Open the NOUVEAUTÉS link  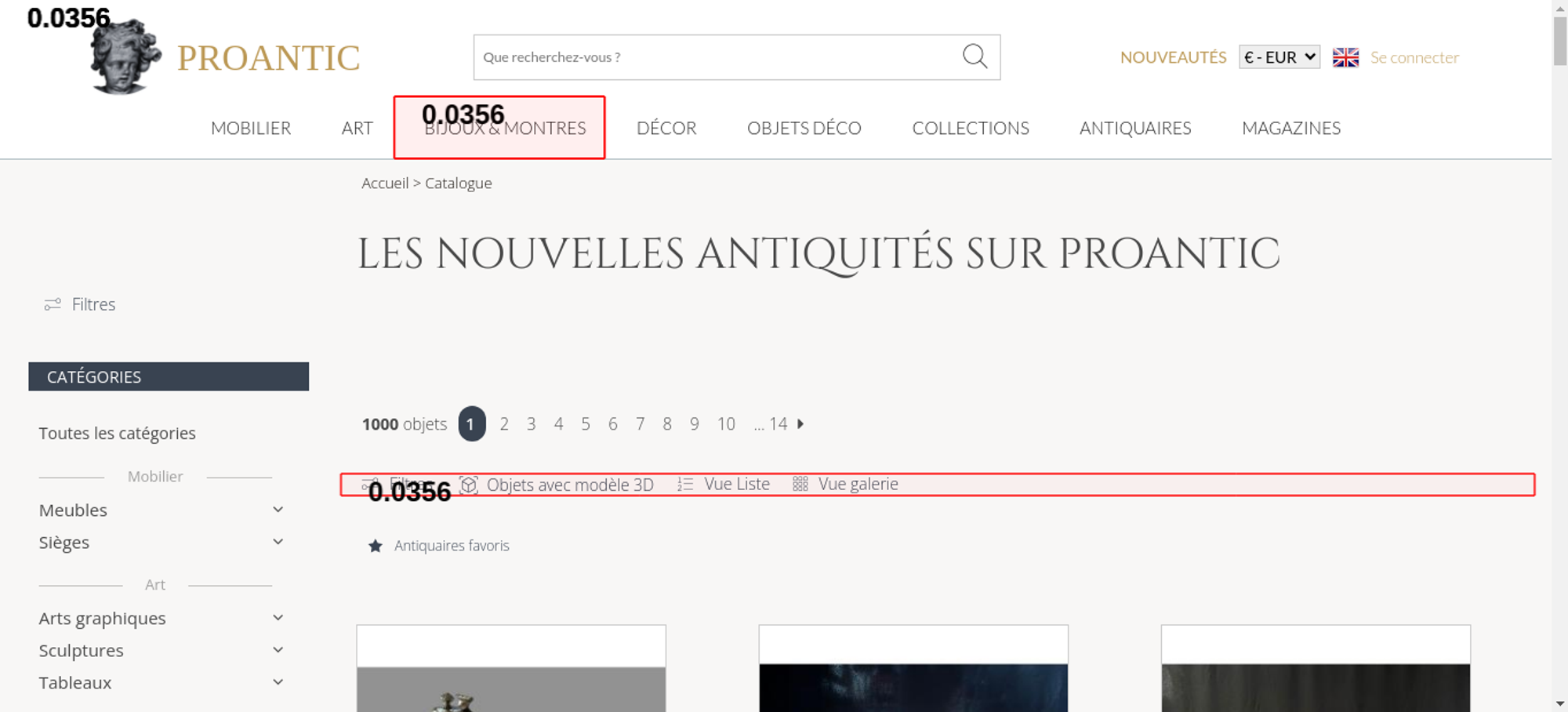(x=1173, y=57)
